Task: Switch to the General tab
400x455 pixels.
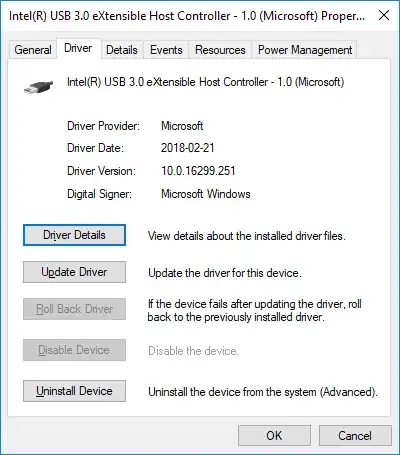Action: [x=33, y=50]
